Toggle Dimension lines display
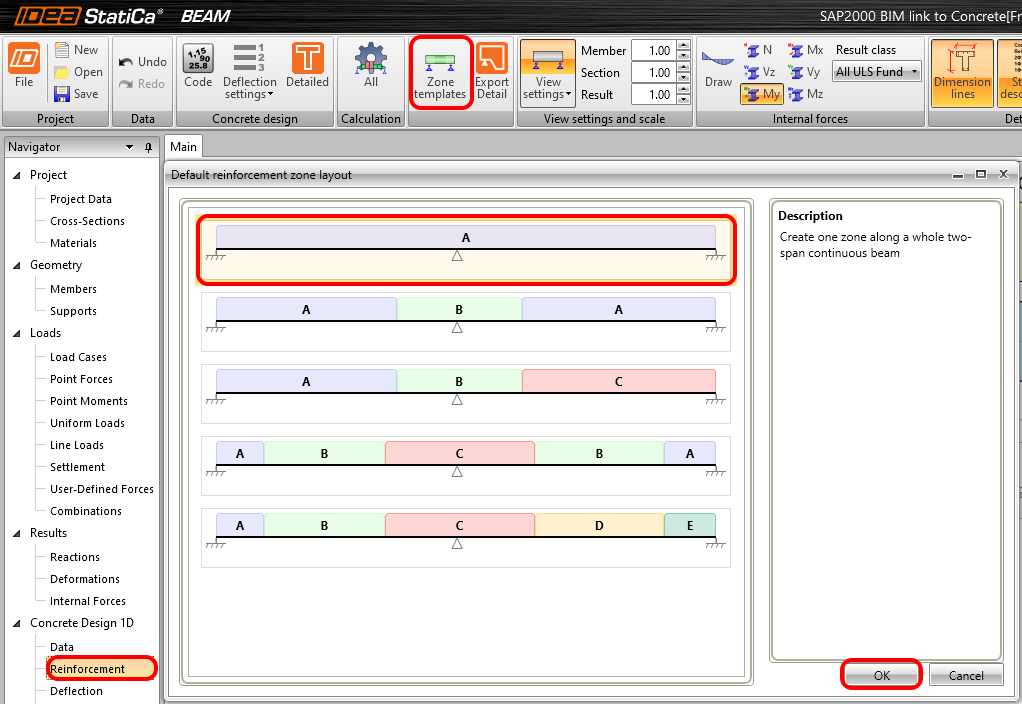 tap(962, 72)
